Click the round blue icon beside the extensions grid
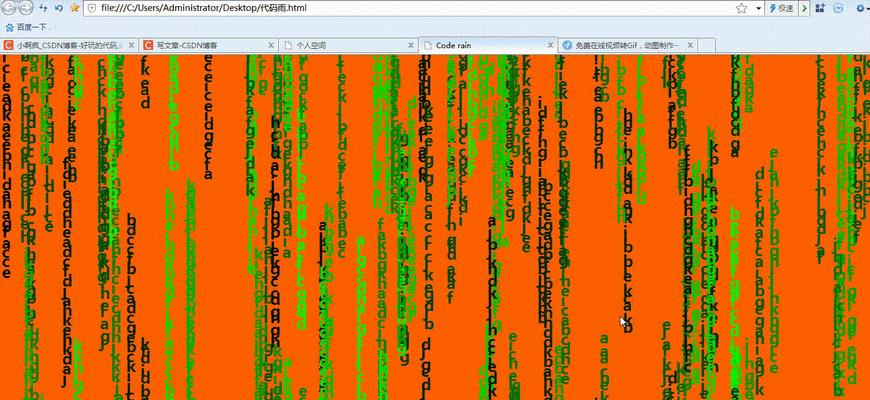This screenshot has height=400, width=870. pos(838,8)
